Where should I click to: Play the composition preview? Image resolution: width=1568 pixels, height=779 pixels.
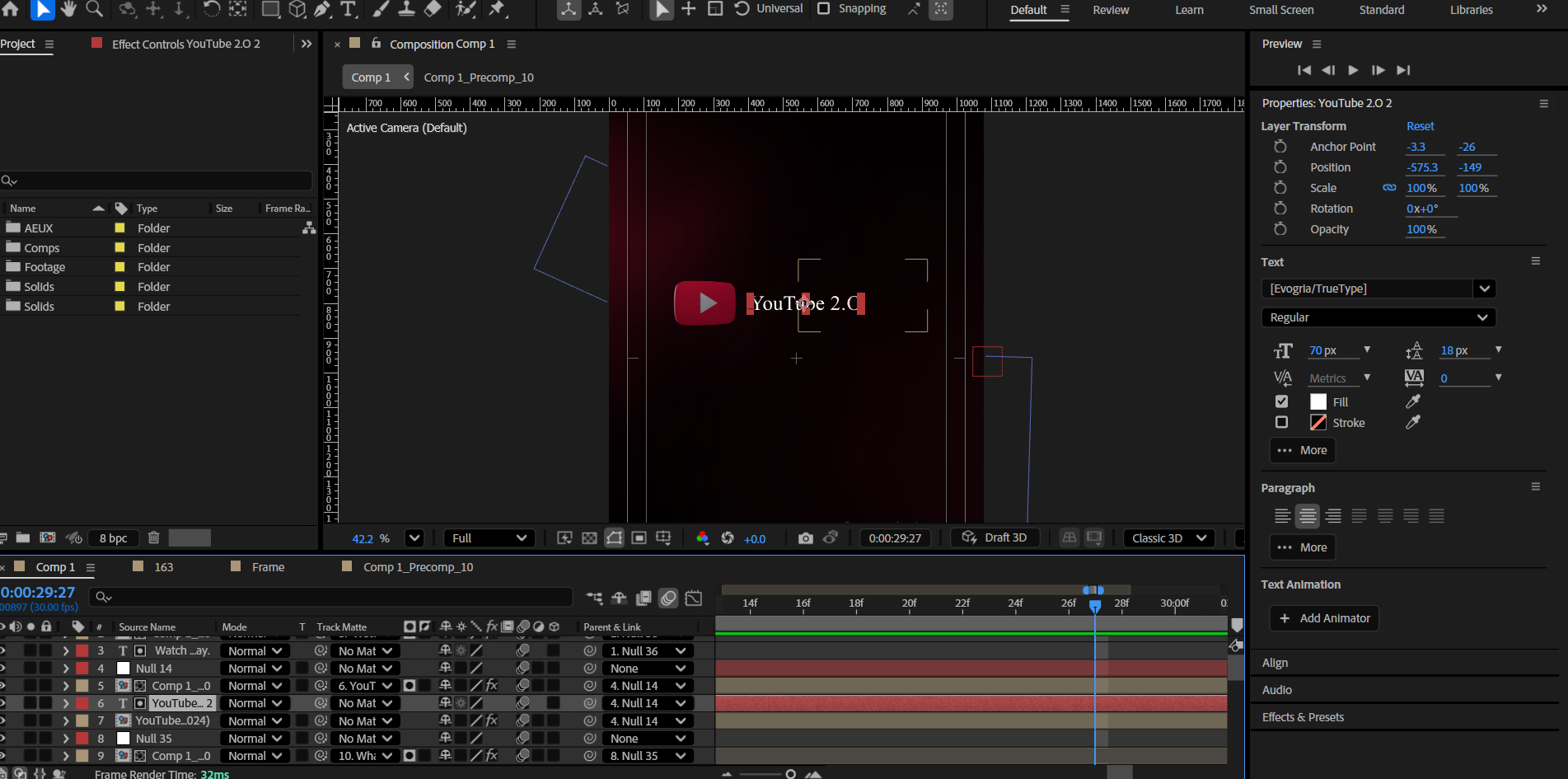1353,70
